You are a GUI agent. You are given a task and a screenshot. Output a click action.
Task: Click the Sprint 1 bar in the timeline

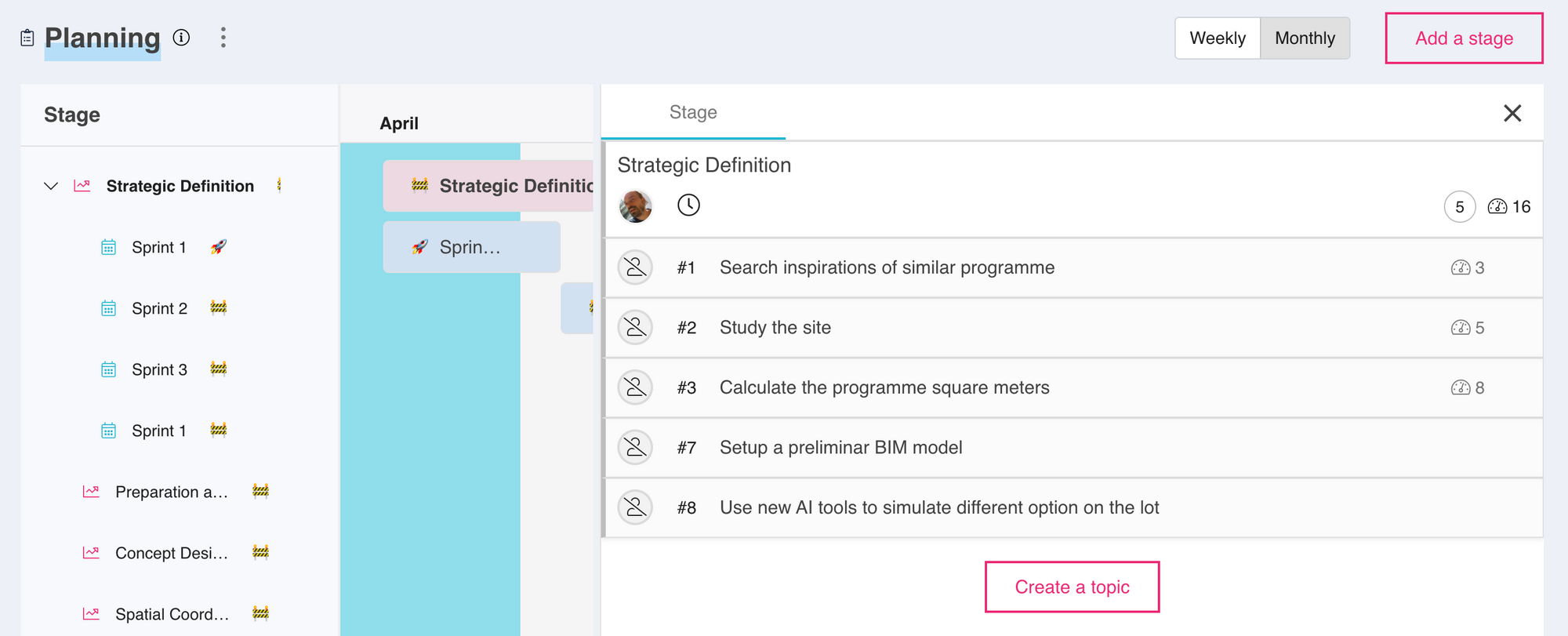coord(471,247)
